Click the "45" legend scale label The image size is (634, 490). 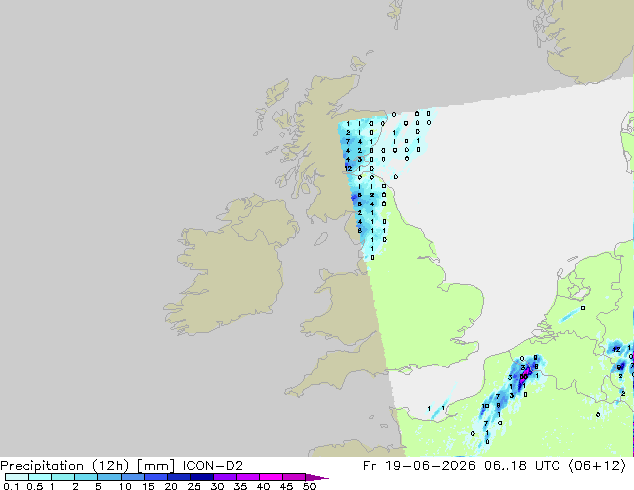point(286,486)
